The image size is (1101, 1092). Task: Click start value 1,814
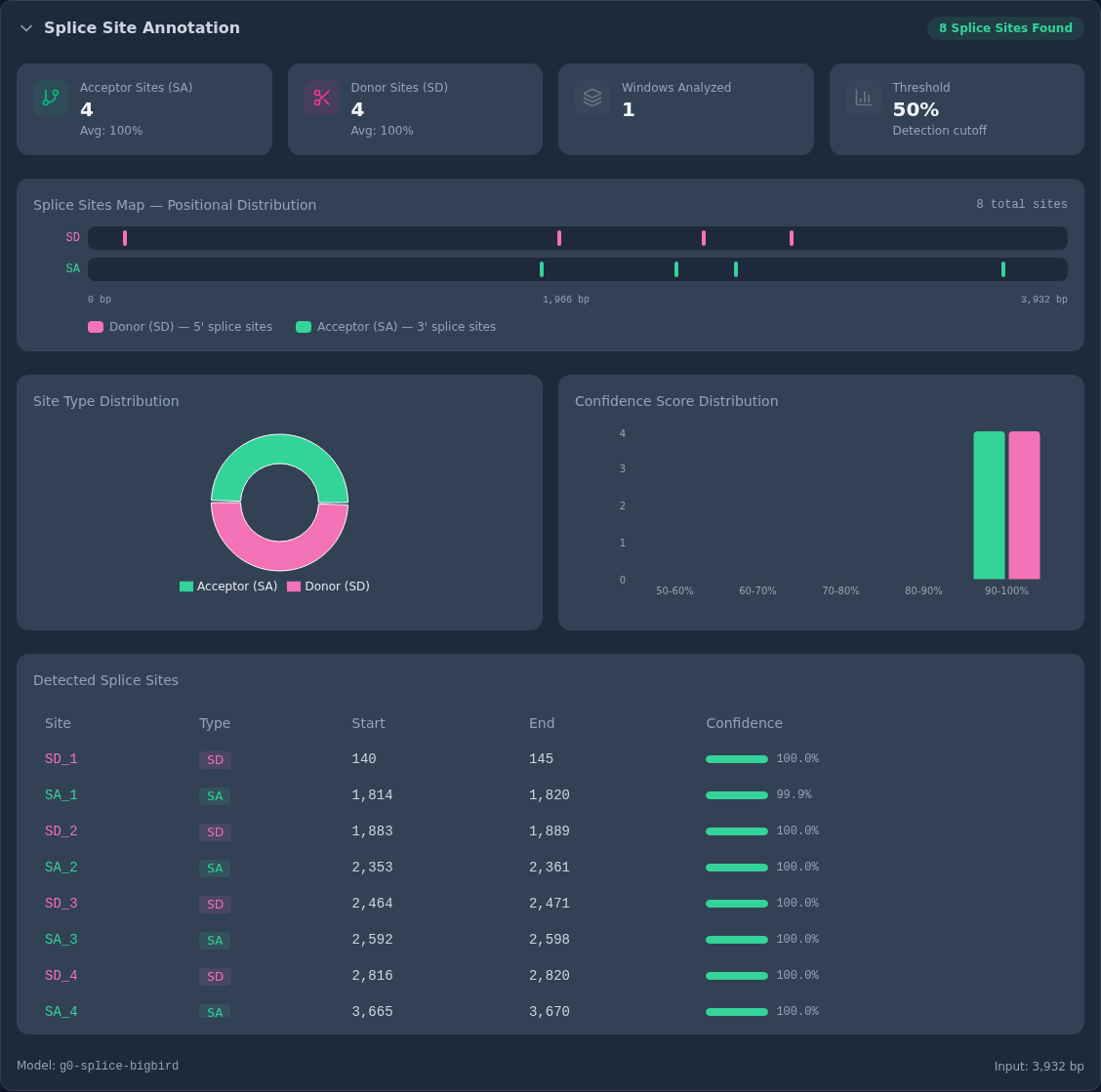(x=372, y=795)
